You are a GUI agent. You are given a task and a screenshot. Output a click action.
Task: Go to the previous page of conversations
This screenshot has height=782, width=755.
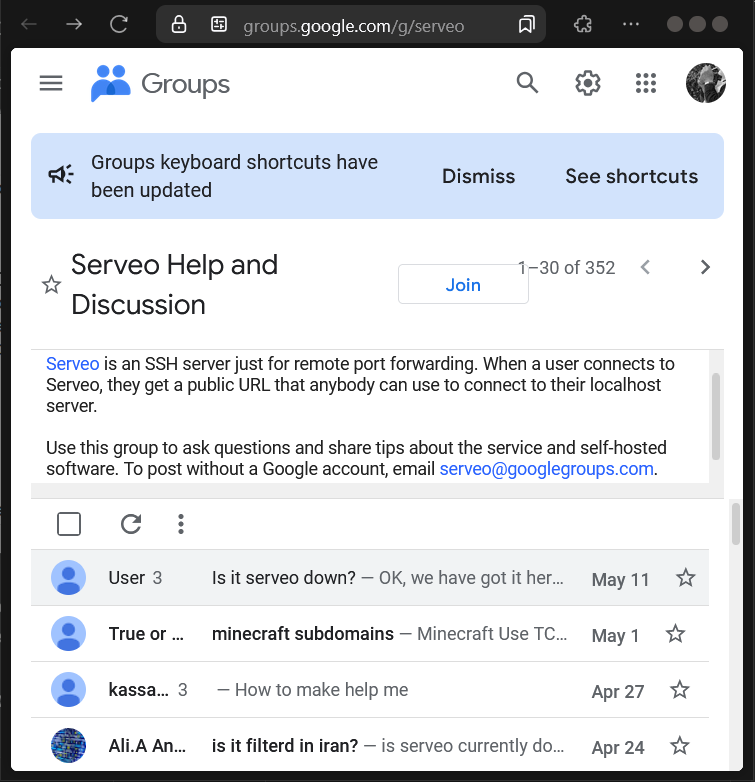pos(645,267)
